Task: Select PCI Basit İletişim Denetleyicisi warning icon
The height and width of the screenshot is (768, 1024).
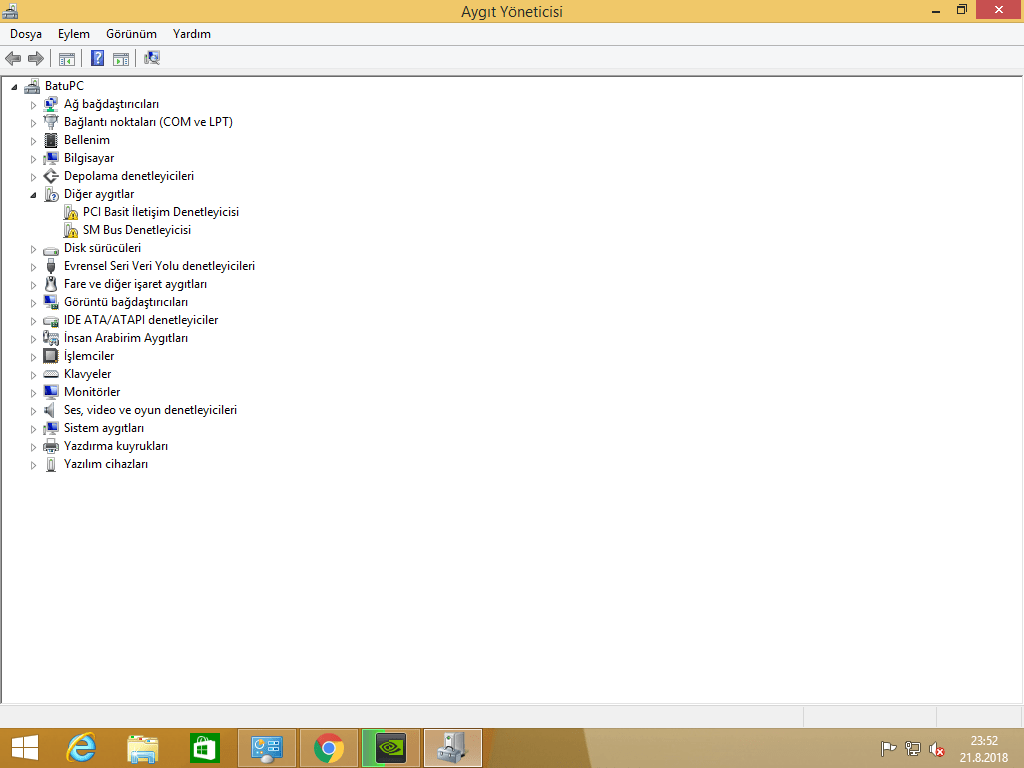Action: [71, 212]
